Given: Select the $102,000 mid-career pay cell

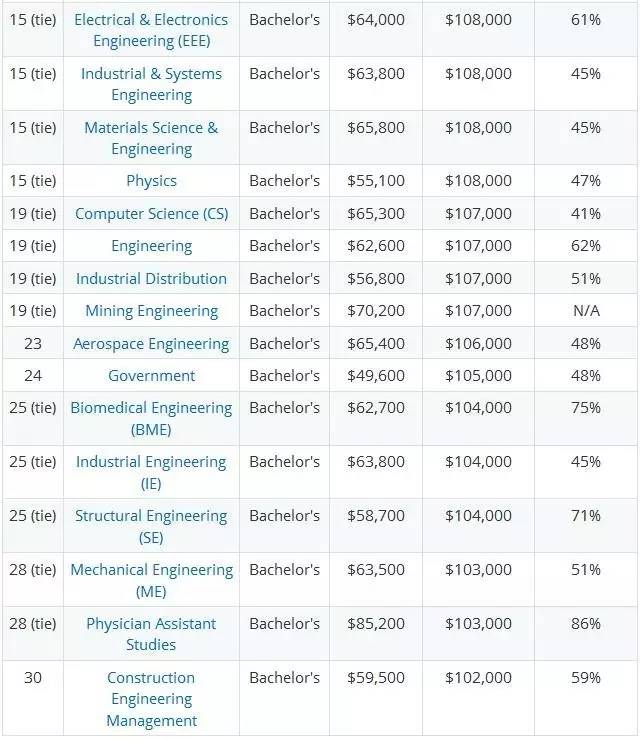Looking at the screenshot, I should pyautogui.click(x=478, y=678).
